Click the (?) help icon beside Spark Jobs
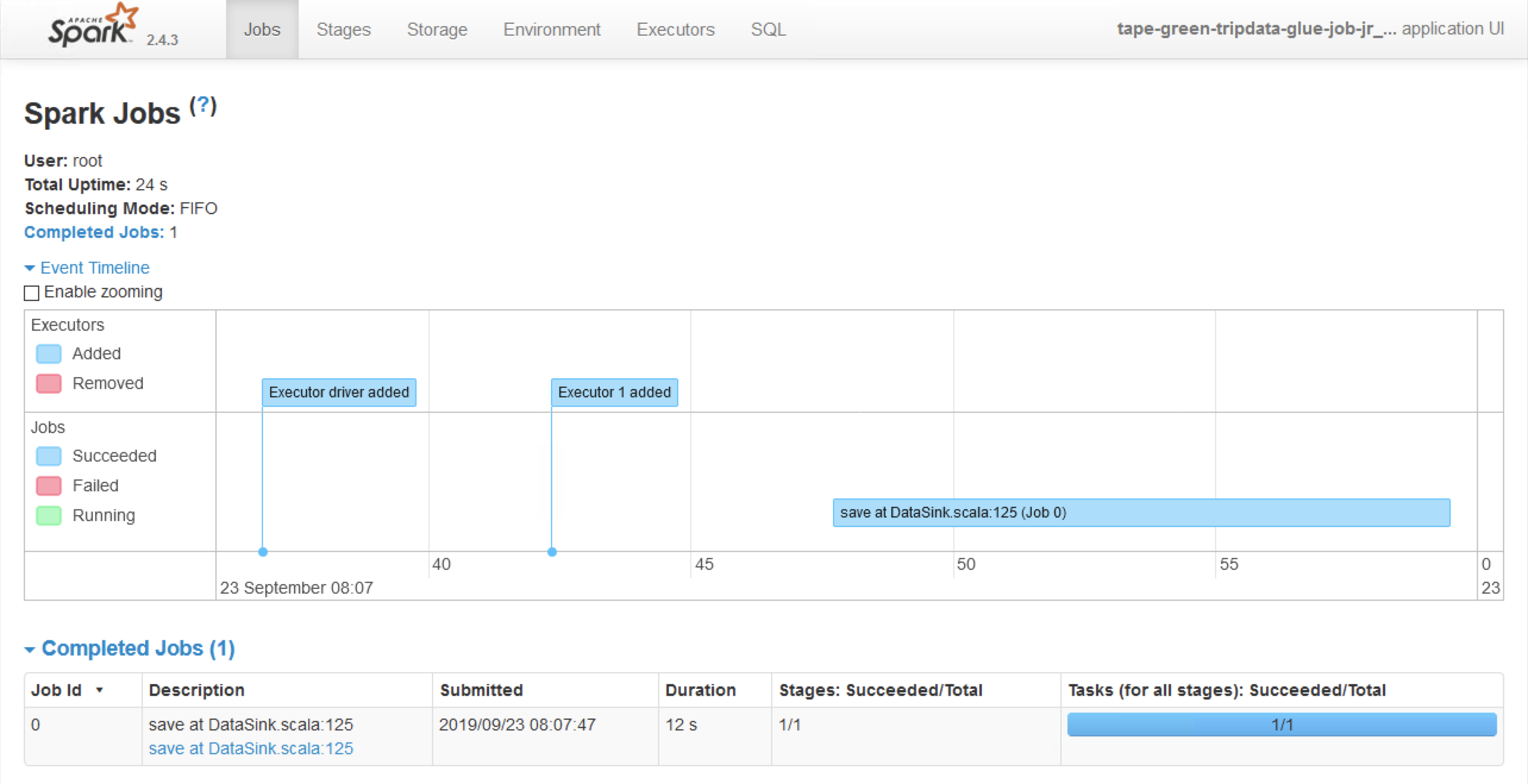 coord(203,106)
